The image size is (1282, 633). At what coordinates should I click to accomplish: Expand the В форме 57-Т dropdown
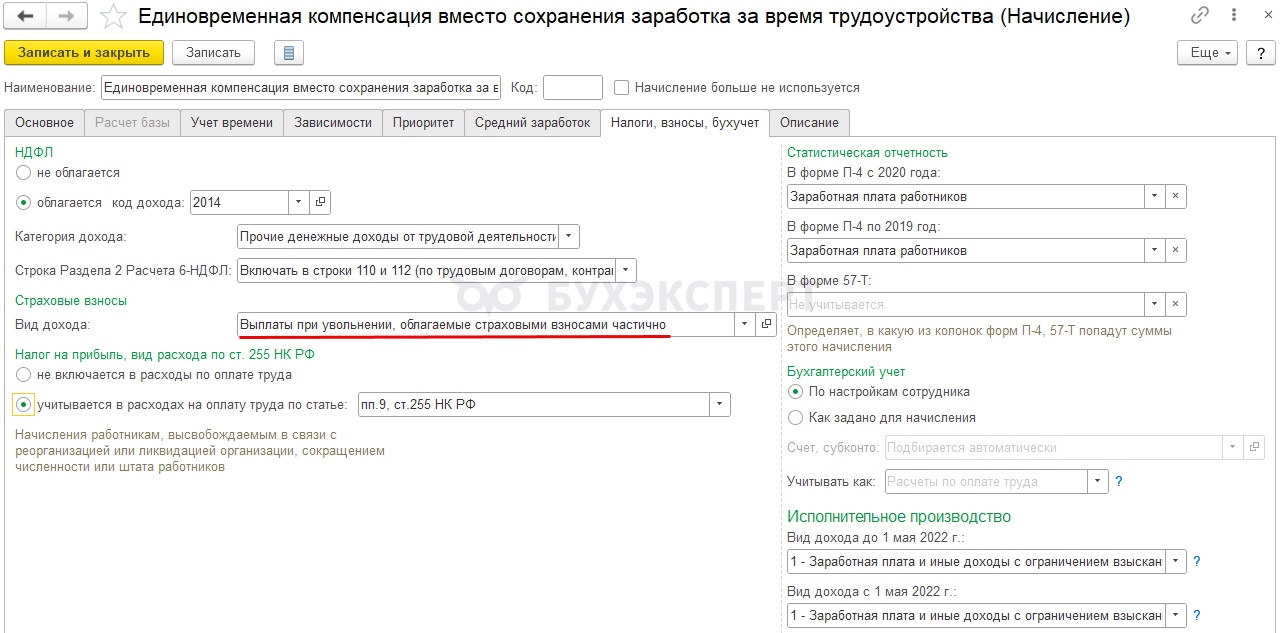coord(1155,304)
